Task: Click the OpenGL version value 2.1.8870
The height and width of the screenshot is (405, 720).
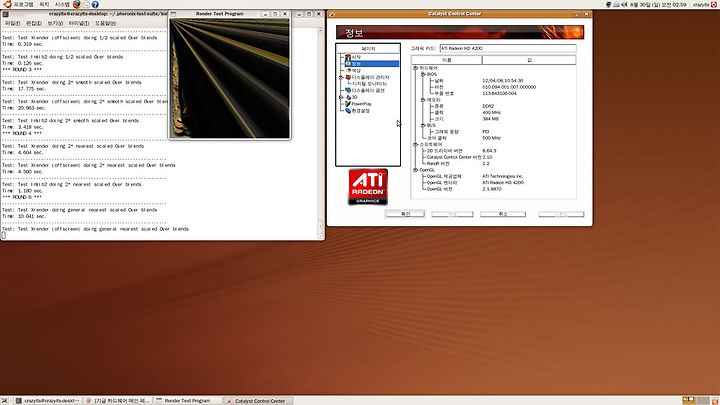Action: 492,189
